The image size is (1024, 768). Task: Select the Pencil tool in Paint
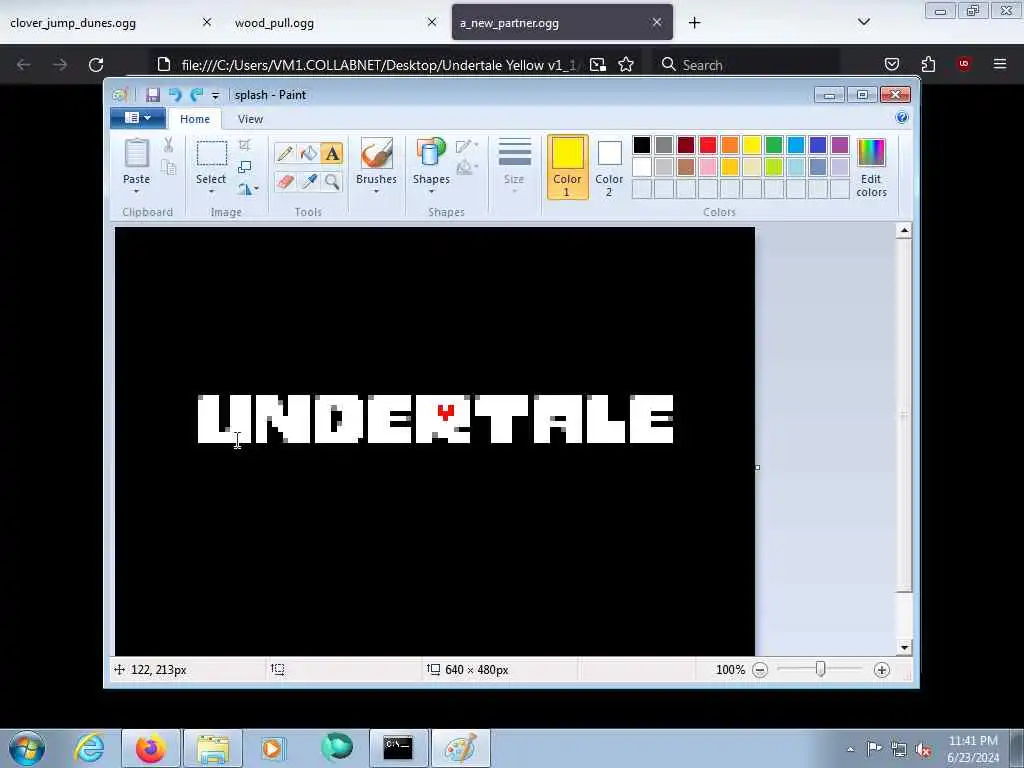tap(285, 153)
